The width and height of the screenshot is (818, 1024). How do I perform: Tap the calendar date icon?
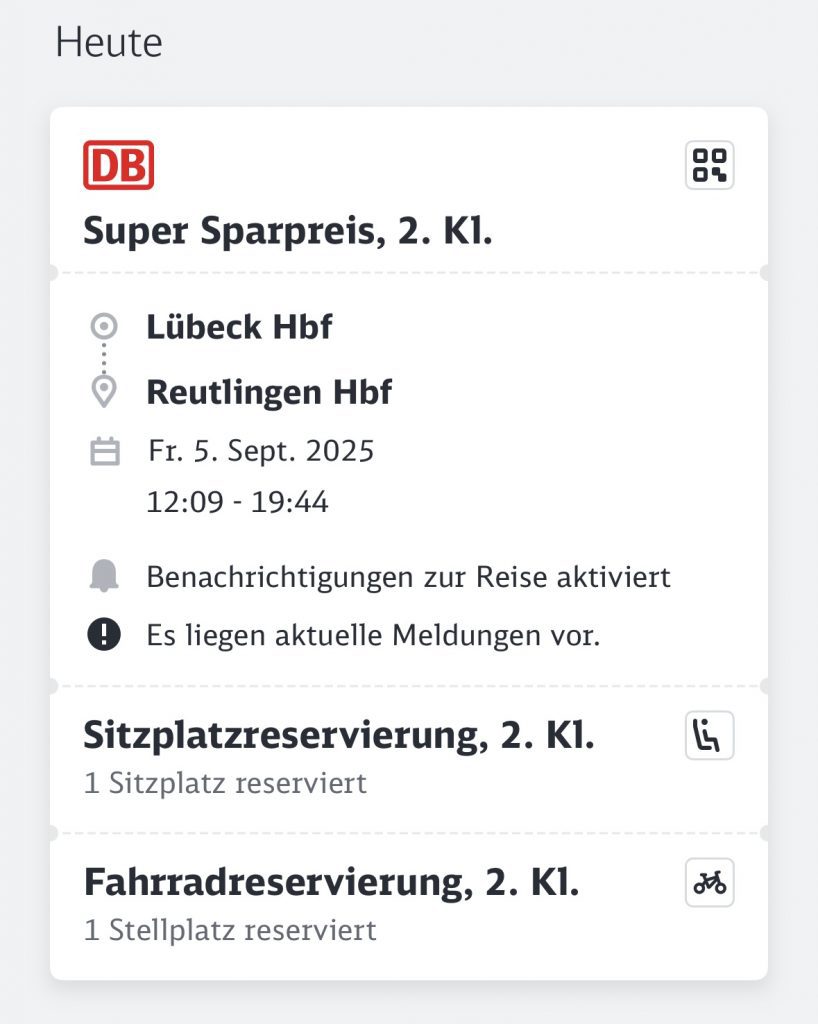104,452
